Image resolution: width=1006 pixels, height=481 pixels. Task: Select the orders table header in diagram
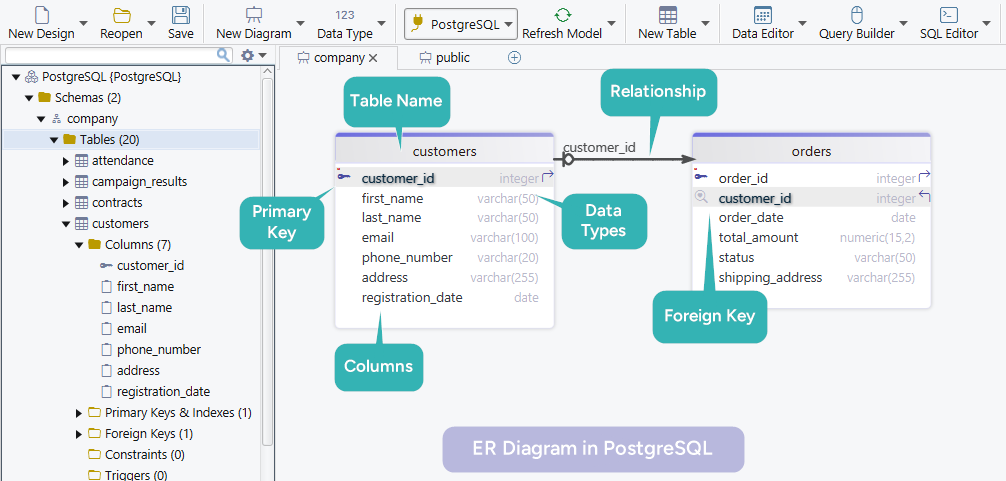point(812,151)
